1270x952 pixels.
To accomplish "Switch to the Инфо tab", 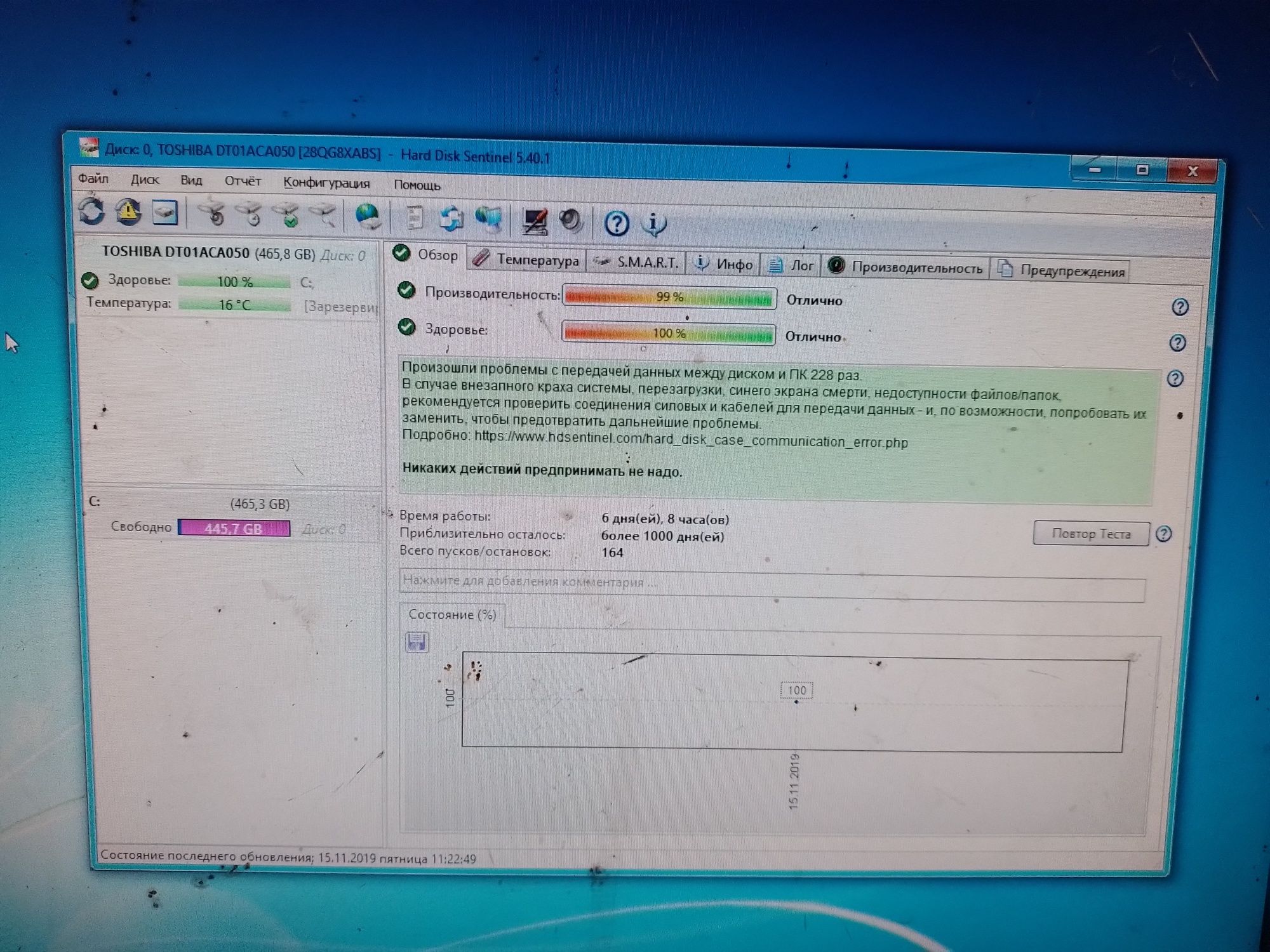I will pos(724,264).
